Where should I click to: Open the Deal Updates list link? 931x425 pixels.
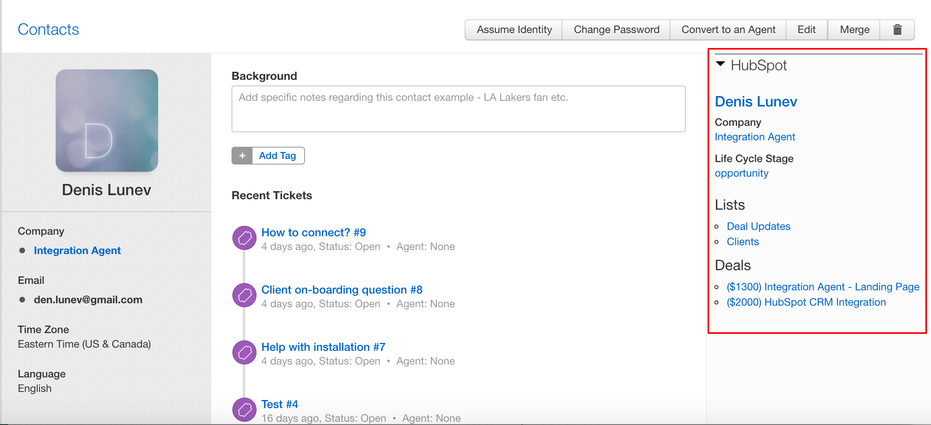758,226
